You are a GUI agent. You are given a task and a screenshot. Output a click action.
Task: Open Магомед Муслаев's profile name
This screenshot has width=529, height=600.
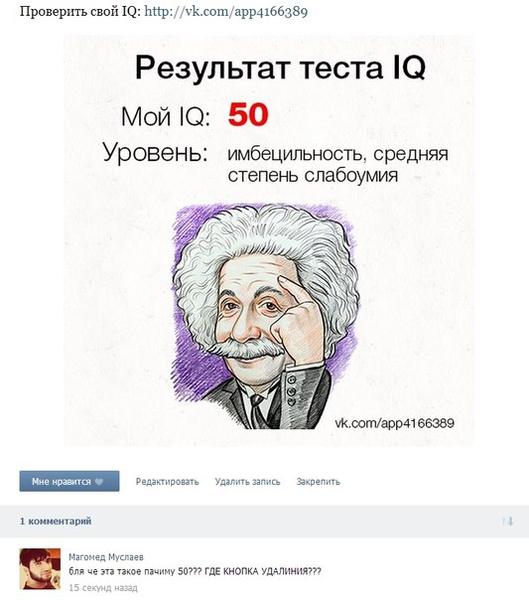pyautogui.click(x=106, y=557)
